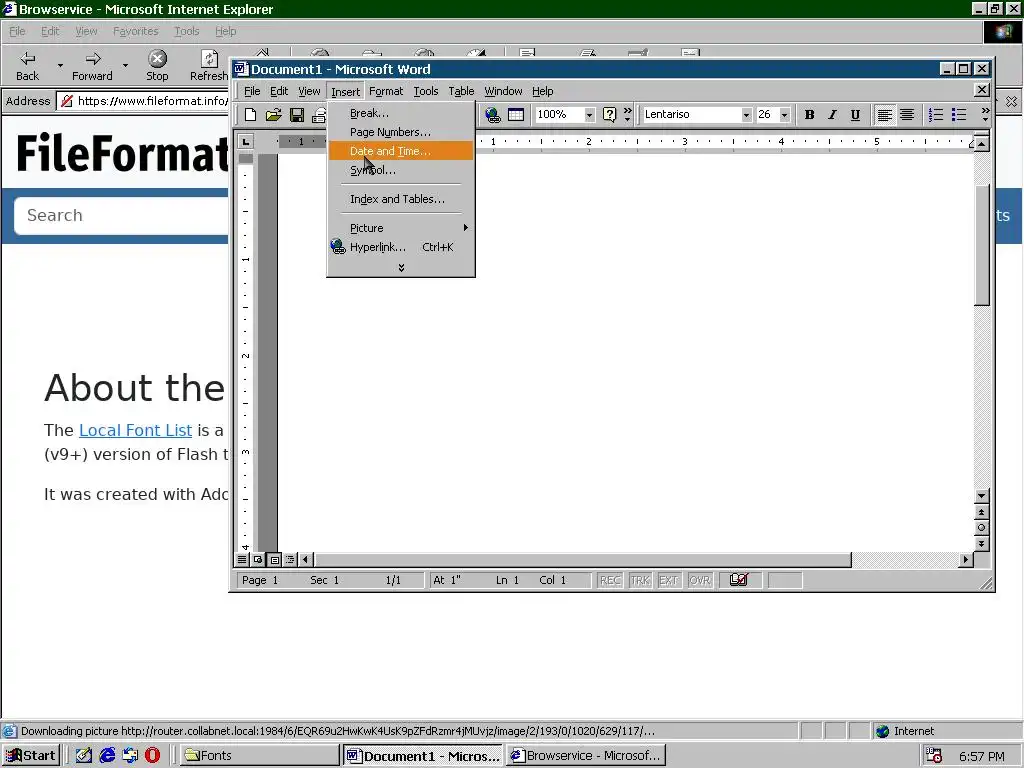Open Word's Help menu
This screenshot has width=1024, height=768.
542,91
